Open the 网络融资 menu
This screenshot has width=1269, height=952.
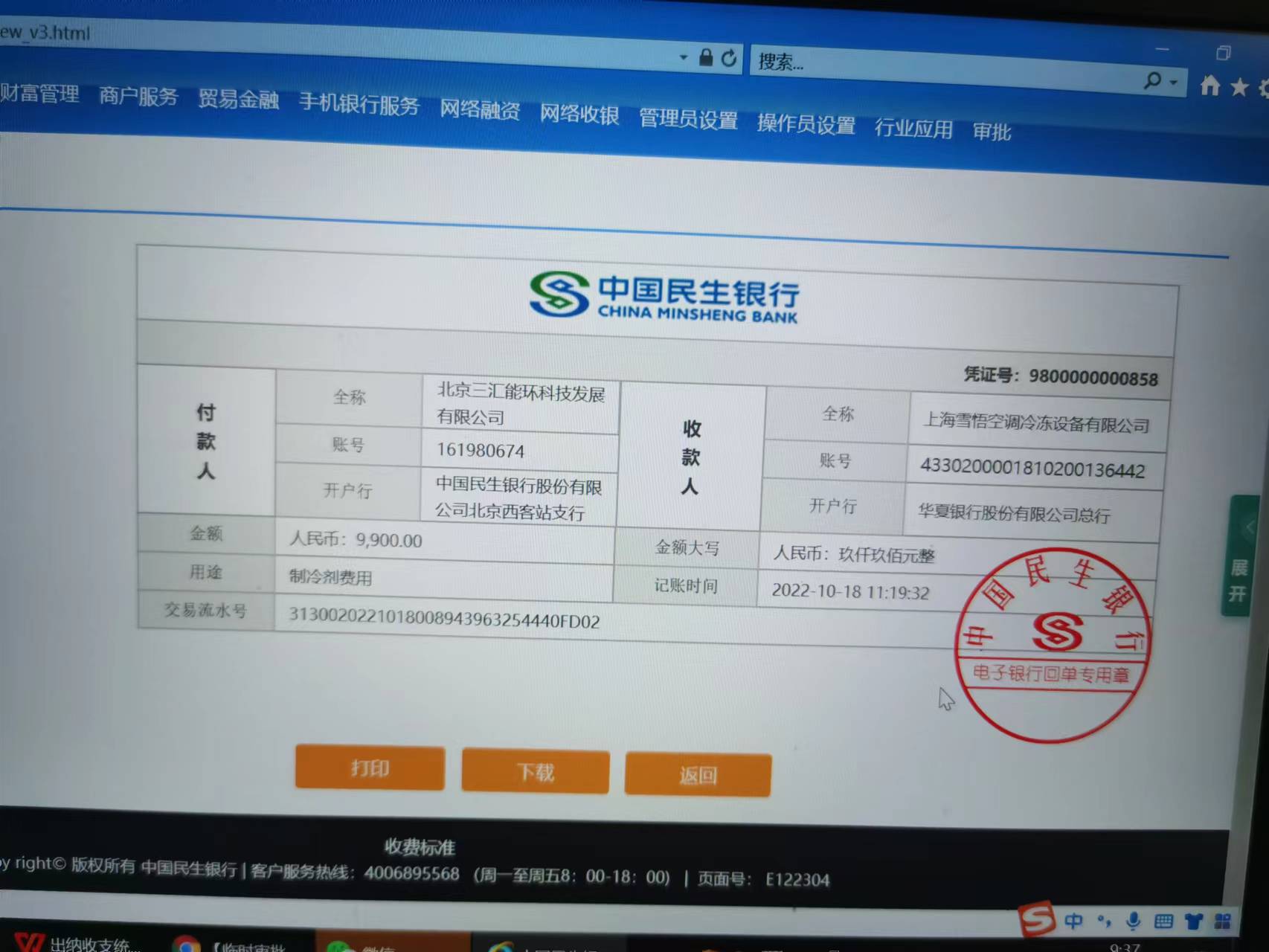click(479, 110)
